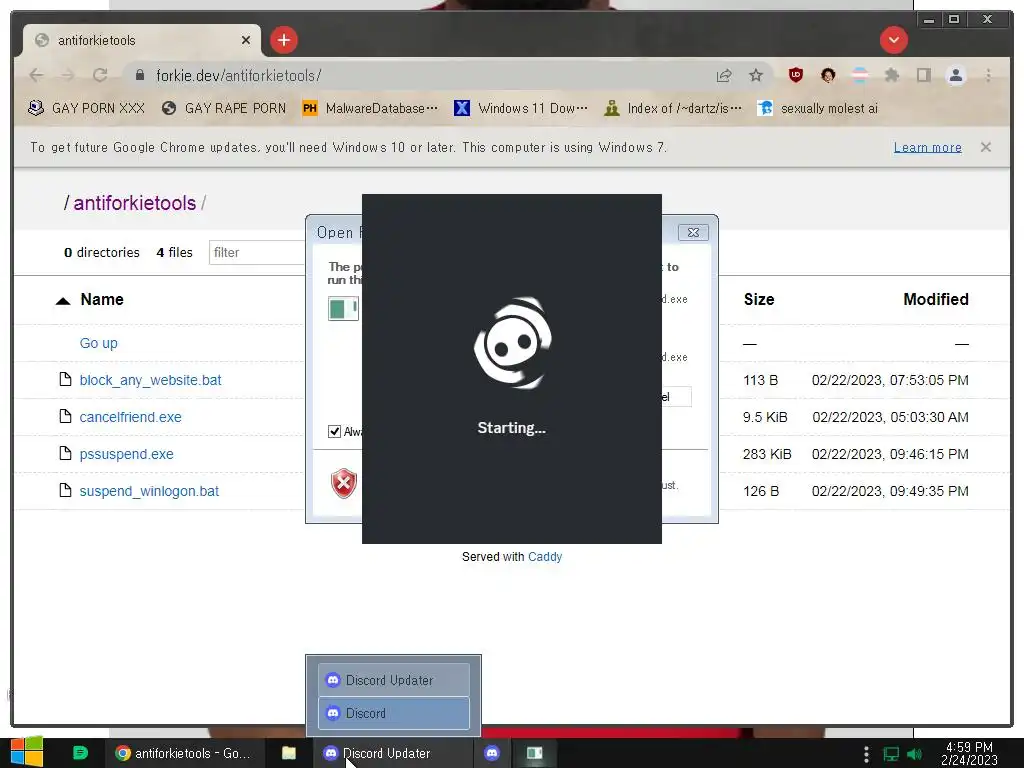Go forward in browser history
1024x768 pixels.
click(68, 75)
